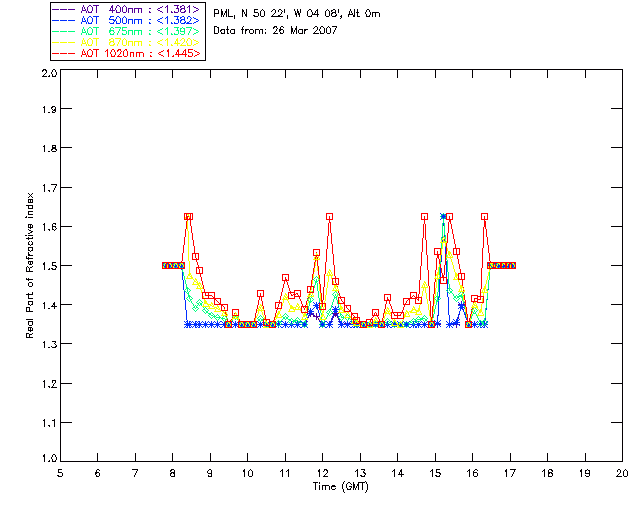Click the PML station coordinates title text
Screen dimensions: 640x512
[x=297, y=14]
